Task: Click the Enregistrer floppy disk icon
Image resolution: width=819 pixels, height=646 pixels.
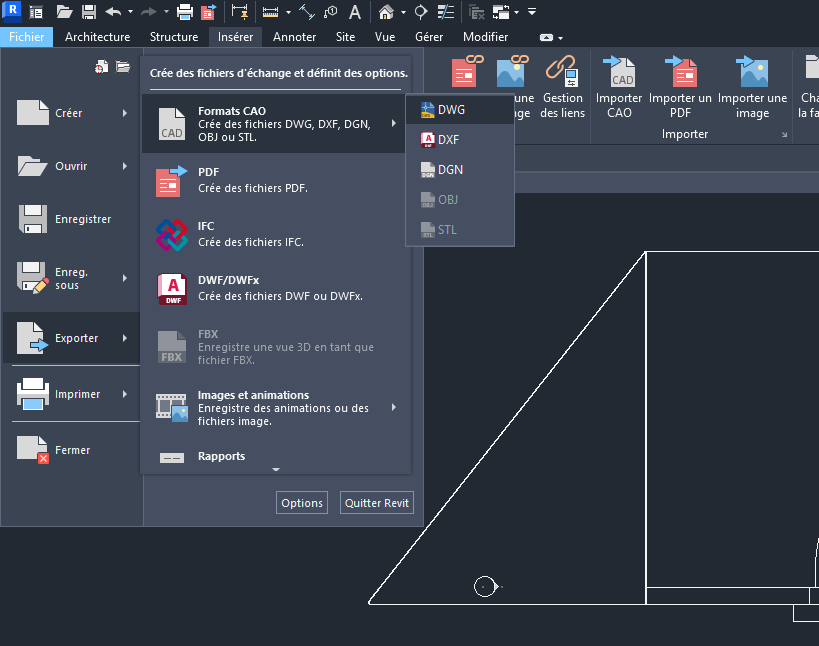Action: point(33,219)
